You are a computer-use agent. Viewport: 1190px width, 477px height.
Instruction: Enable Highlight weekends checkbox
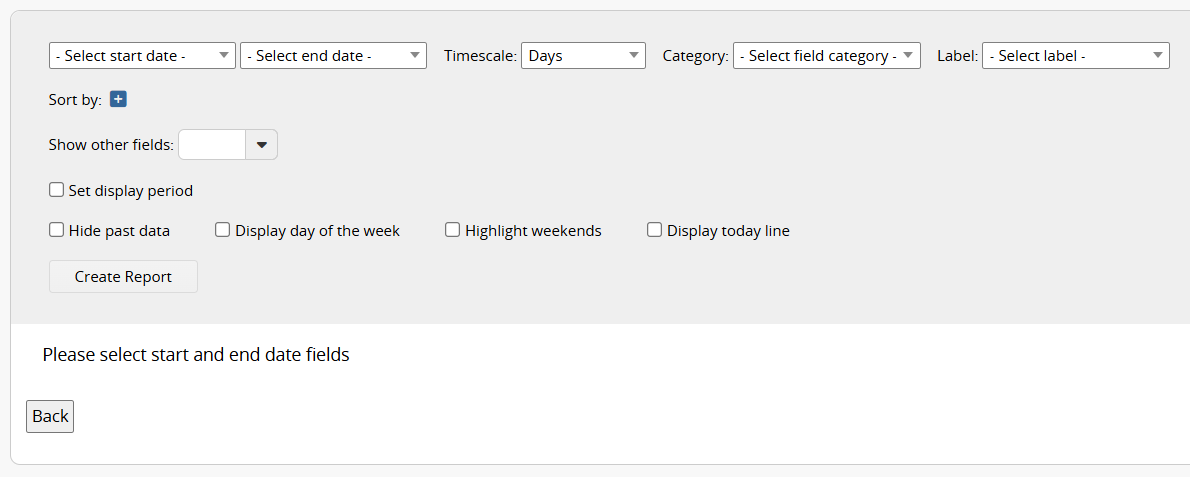coord(453,230)
